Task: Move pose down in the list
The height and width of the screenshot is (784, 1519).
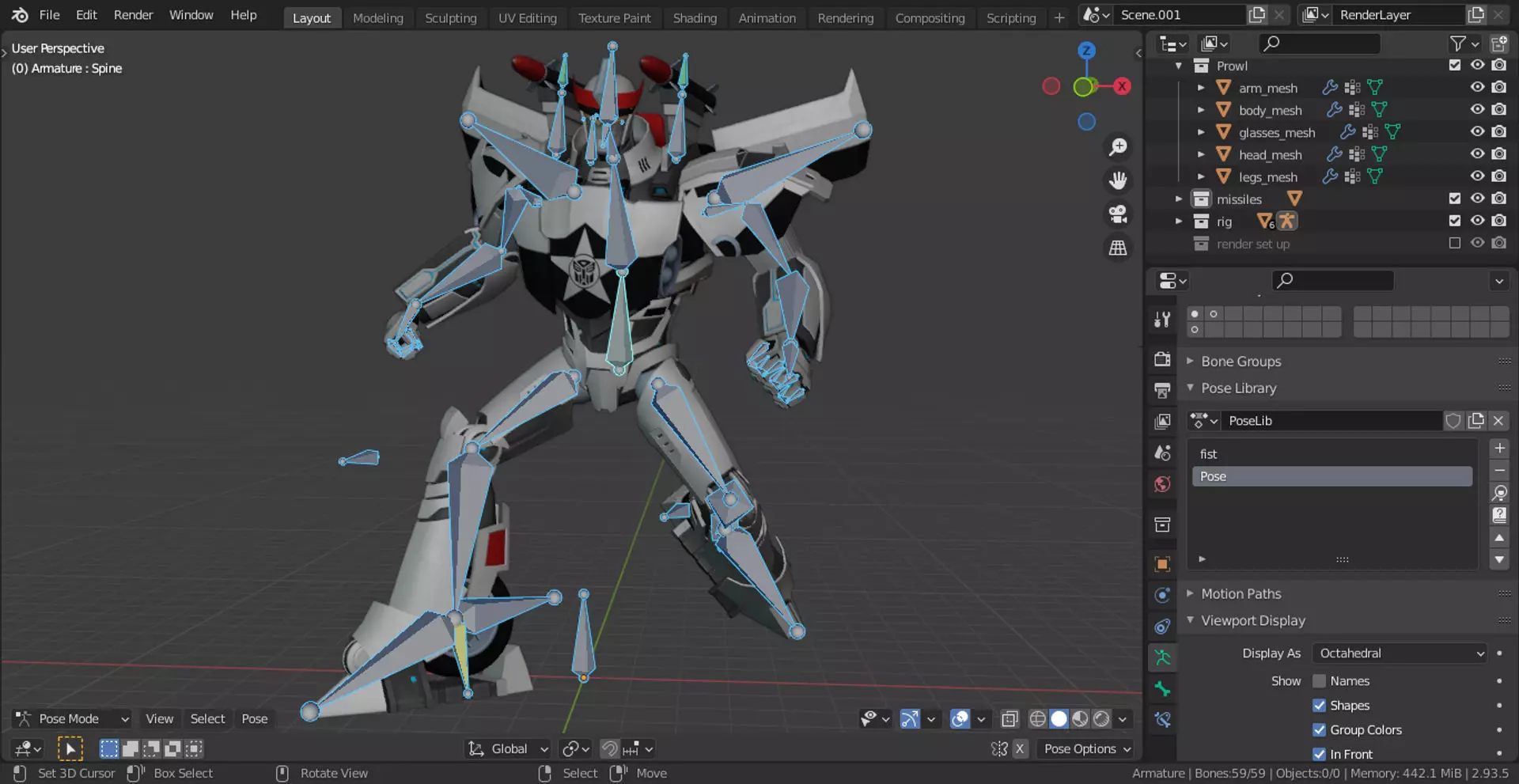Action: pyautogui.click(x=1499, y=559)
